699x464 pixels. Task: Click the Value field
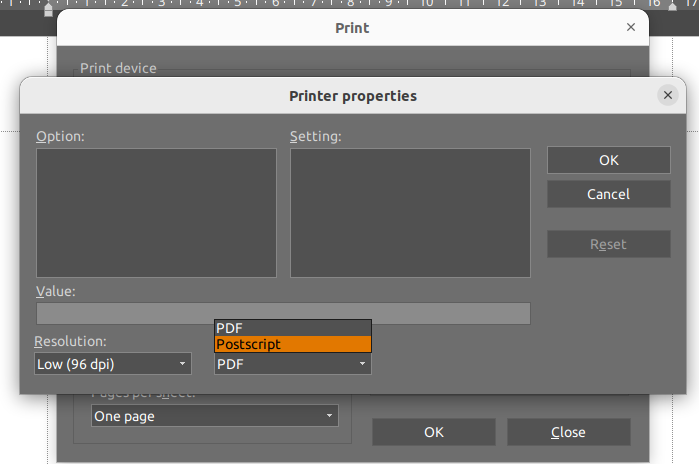pyautogui.click(x=283, y=313)
